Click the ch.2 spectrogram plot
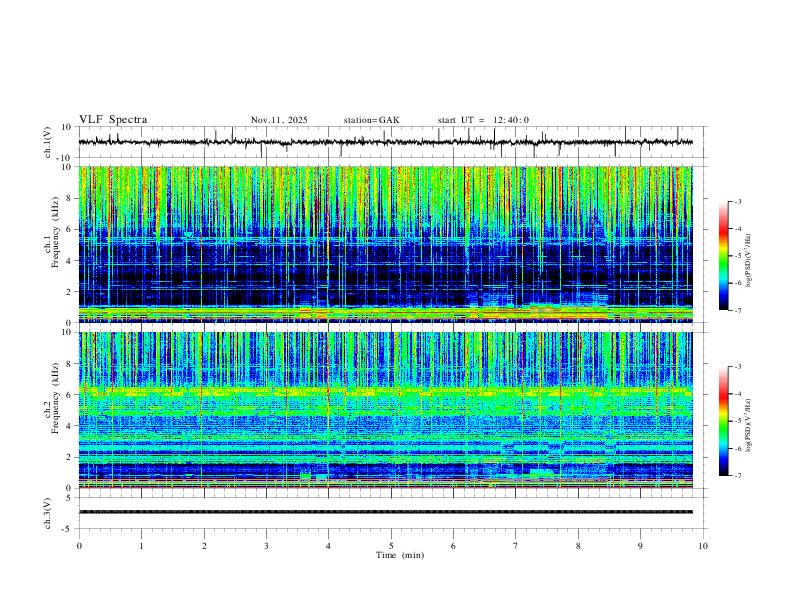 [x=386, y=410]
